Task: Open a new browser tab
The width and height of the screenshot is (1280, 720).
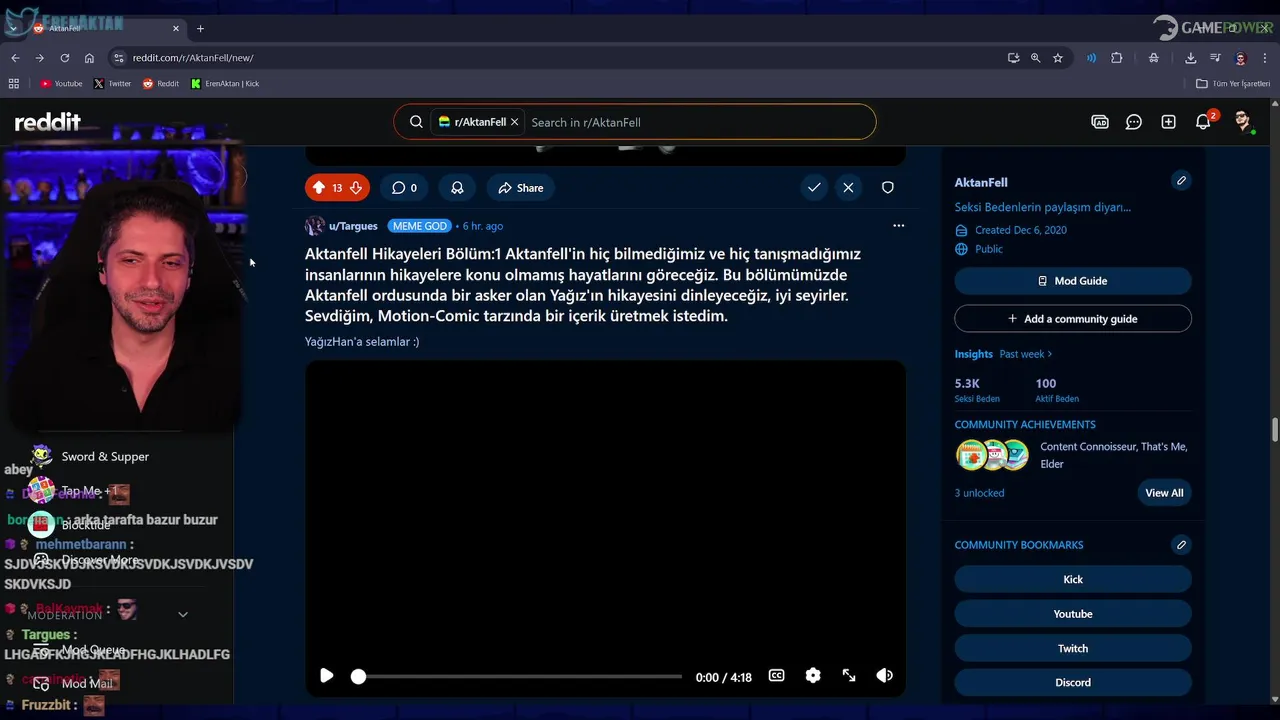Action: click(x=200, y=28)
